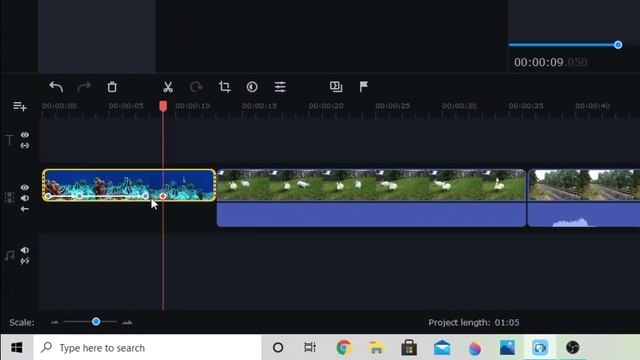This screenshot has width=640, height=360.
Task: Rotate the selected clip
Action: coord(196,87)
